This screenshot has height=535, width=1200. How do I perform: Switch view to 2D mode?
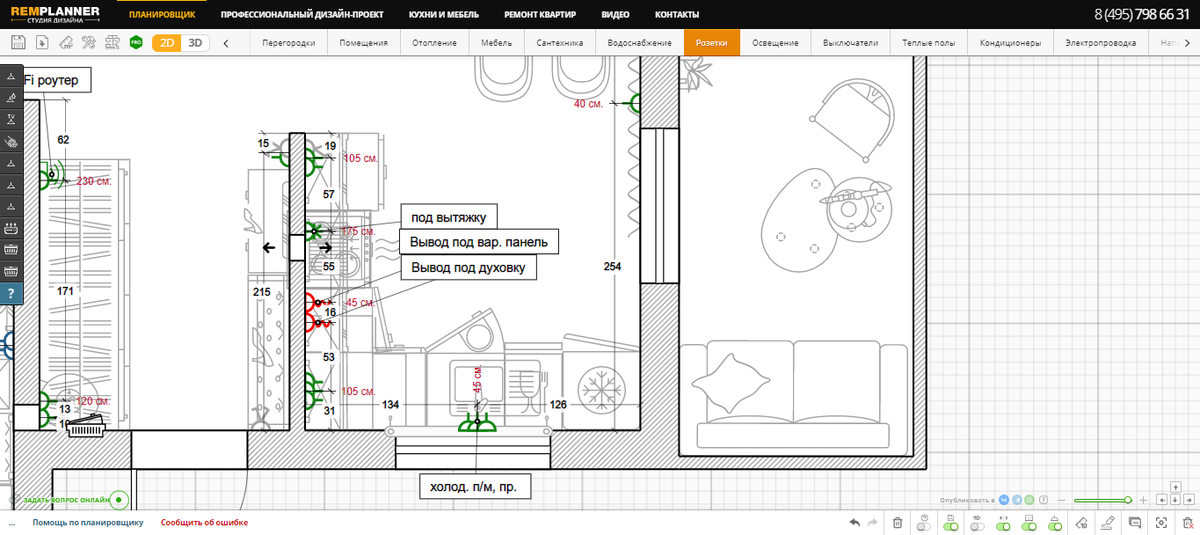pos(167,42)
